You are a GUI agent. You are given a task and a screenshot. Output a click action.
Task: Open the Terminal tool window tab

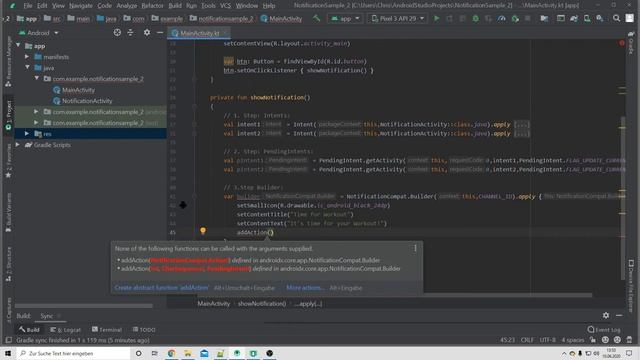pyautogui.click(x=107, y=329)
